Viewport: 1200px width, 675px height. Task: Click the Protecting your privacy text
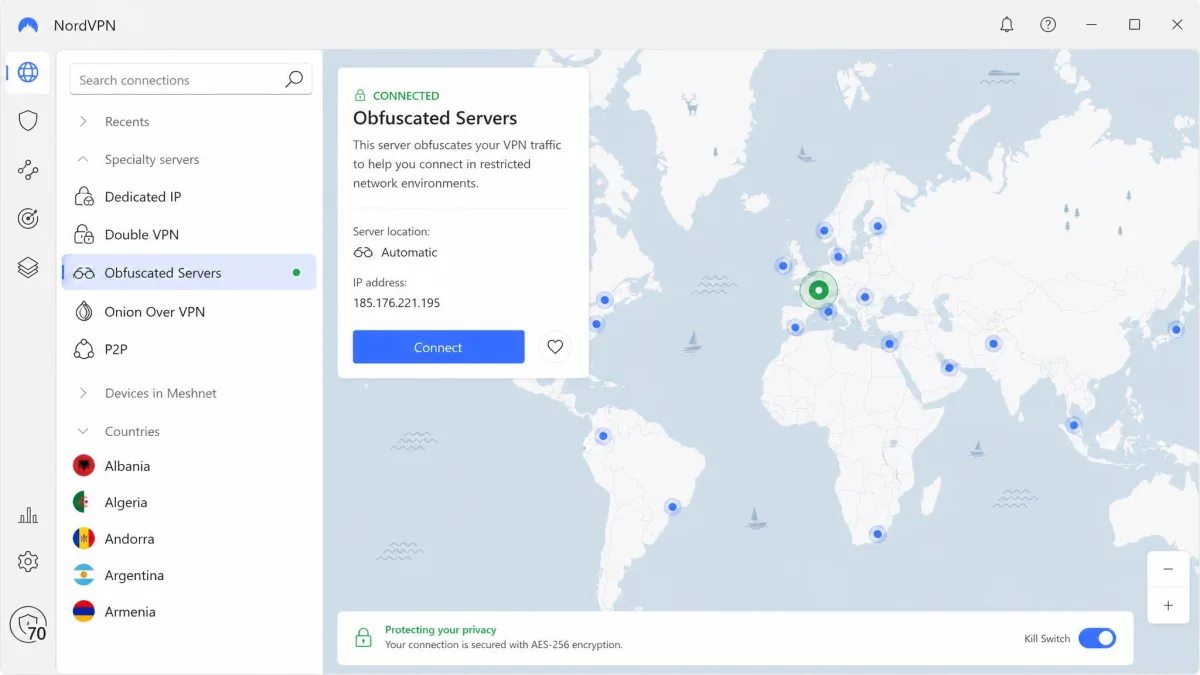pyautogui.click(x=441, y=630)
